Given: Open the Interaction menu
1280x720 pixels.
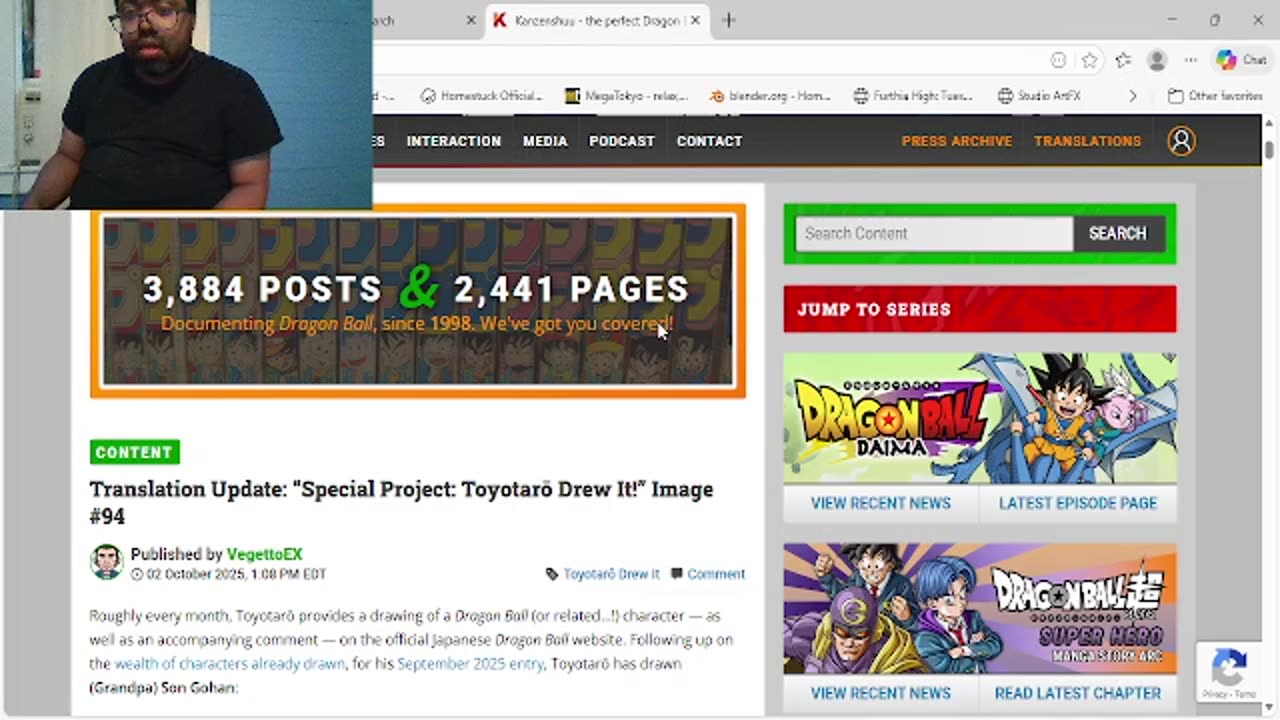Looking at the screenshot, I should (x=453, y=141).
